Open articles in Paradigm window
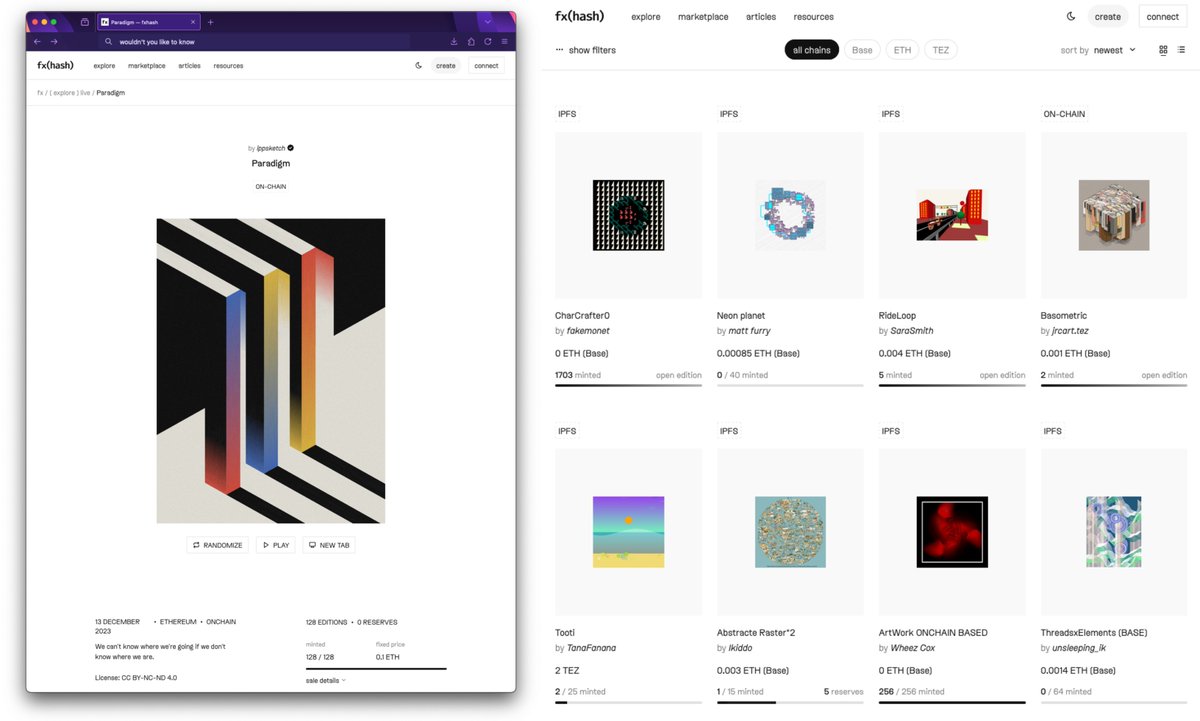This screenshot has width=1200, height=721. pyautogui.click(x=190, y=66)
